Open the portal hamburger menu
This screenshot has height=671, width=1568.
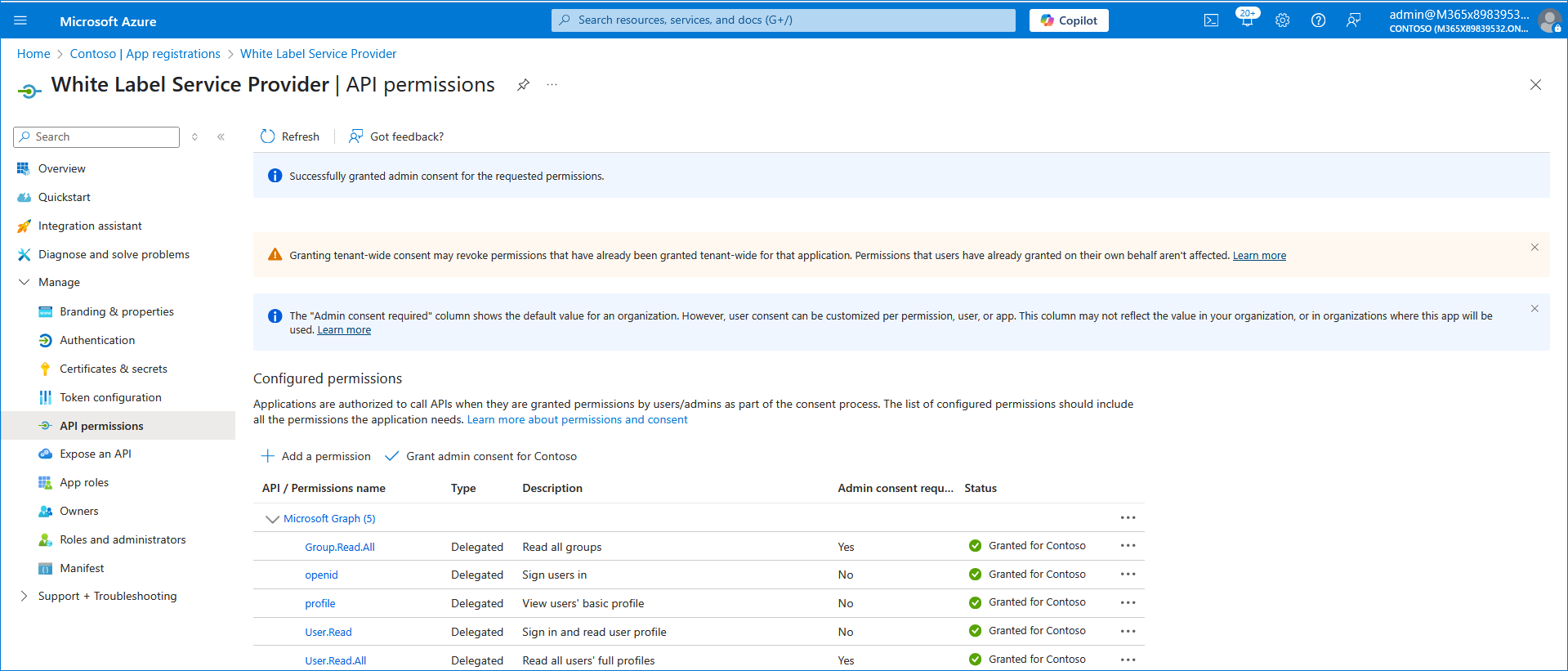(x=20, y=20)
